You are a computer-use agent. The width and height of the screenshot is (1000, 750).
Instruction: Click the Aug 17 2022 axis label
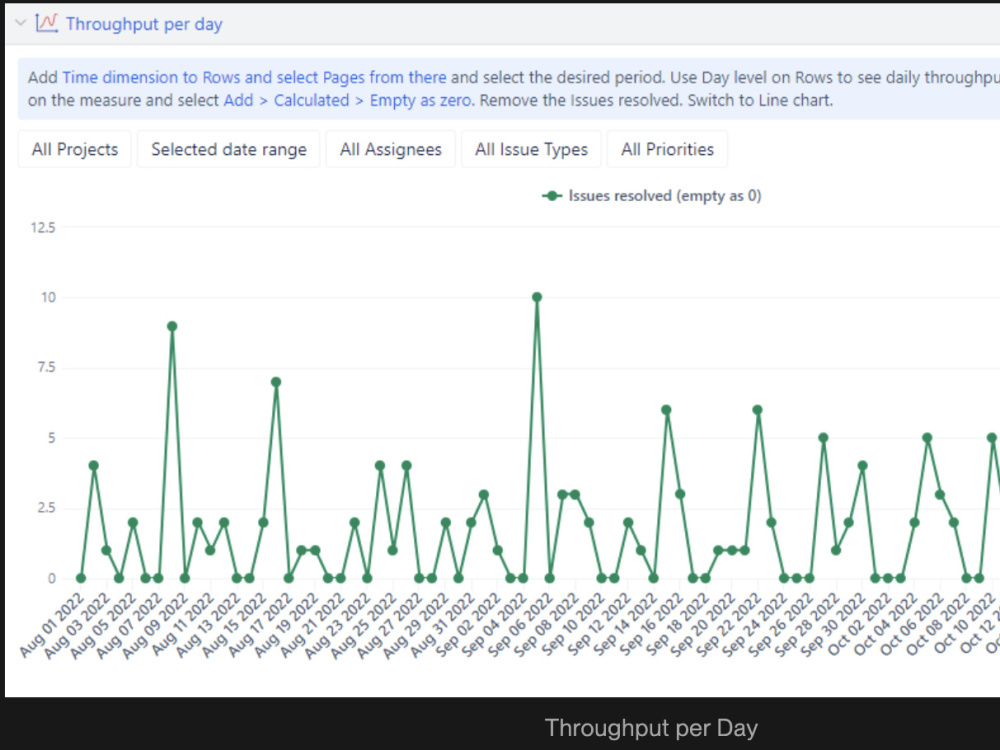point(260,624)
